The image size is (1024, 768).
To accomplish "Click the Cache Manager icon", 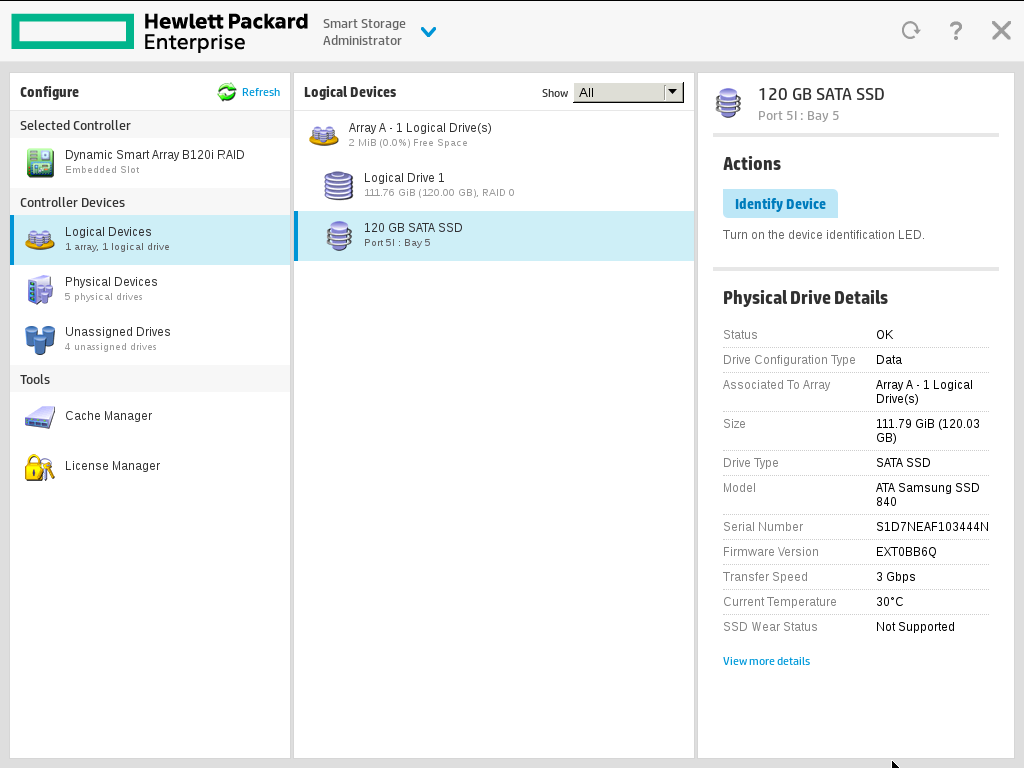I will click(x=40, y=417).
